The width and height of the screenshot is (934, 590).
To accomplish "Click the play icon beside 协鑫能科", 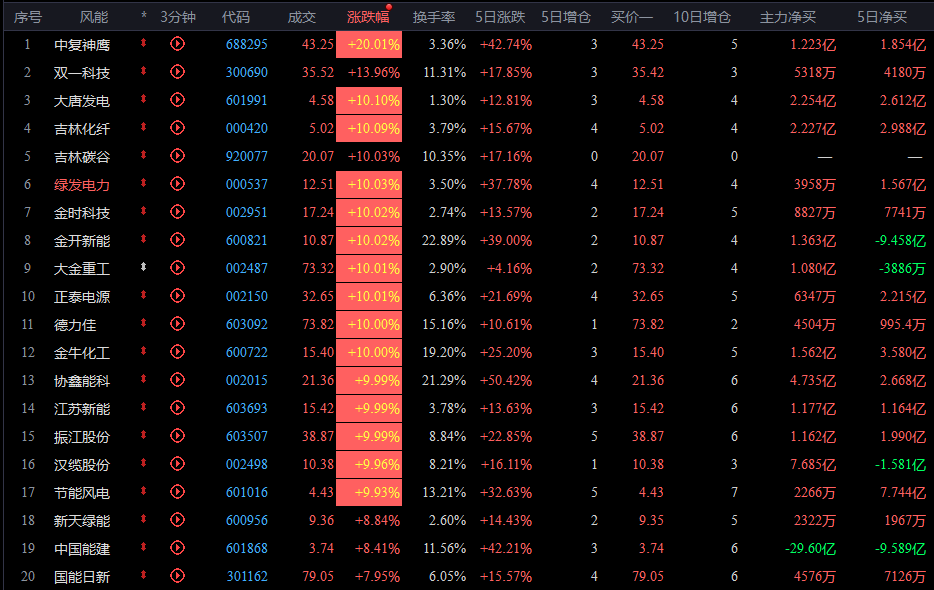I will 178,380.
